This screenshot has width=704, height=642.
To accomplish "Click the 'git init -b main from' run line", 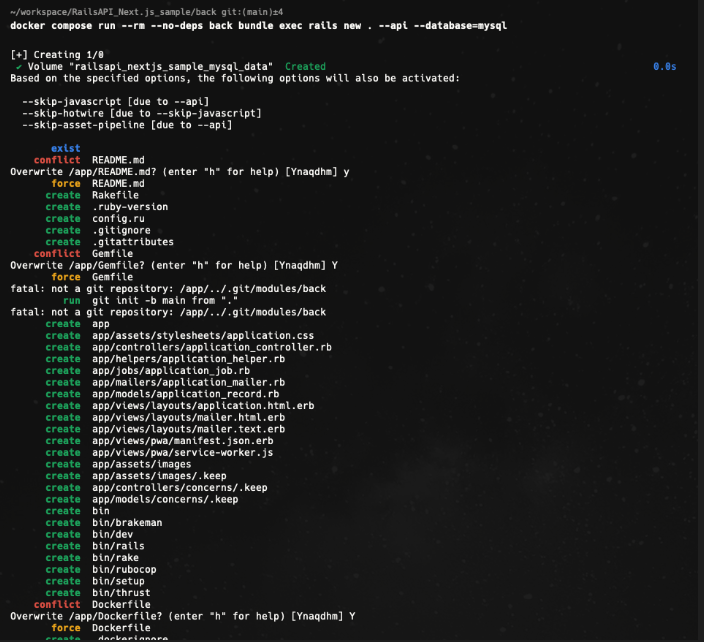I will pyautogui.click(x=165, y=300).
